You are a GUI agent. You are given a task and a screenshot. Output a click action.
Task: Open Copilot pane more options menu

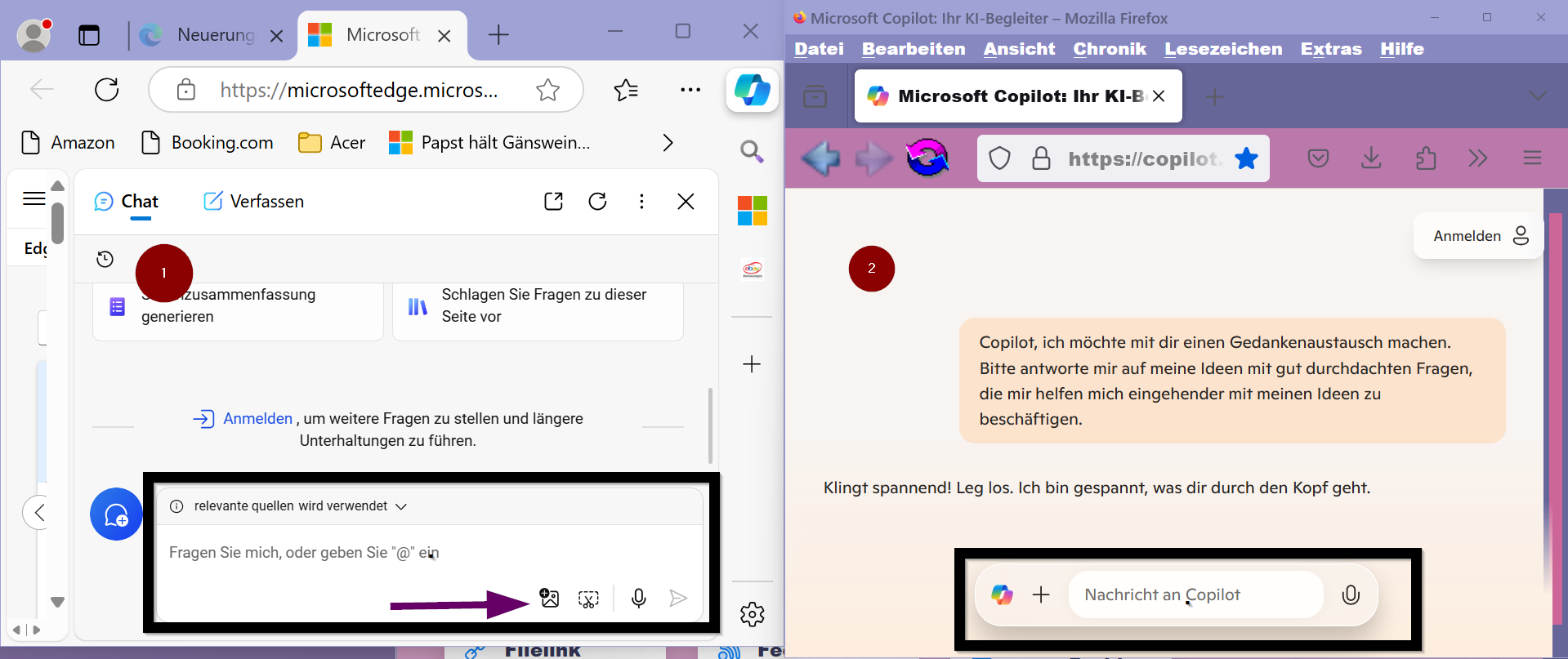click(x=641, y=201)
